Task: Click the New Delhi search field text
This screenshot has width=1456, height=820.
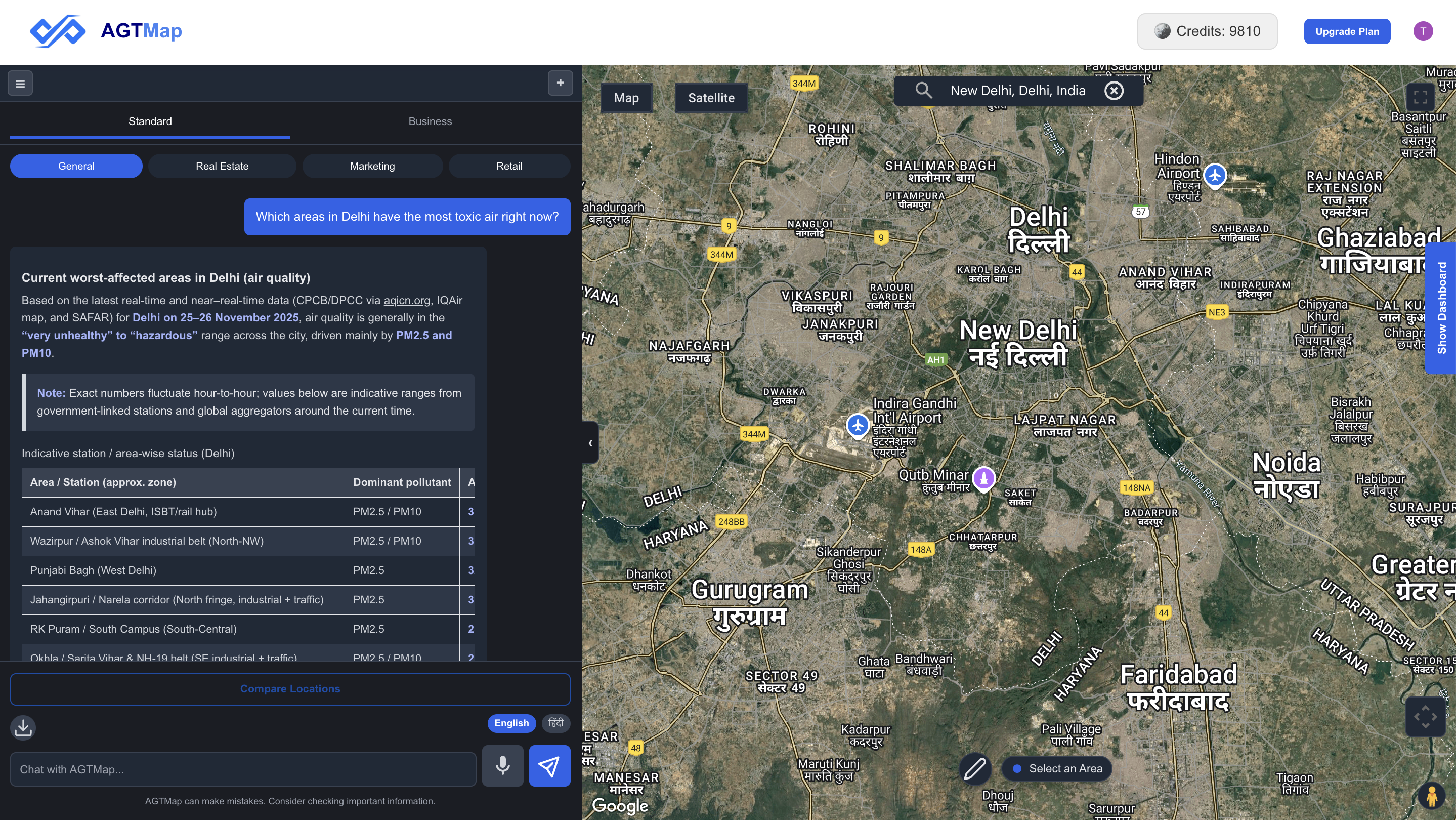Action: [x=1017, y=91]
